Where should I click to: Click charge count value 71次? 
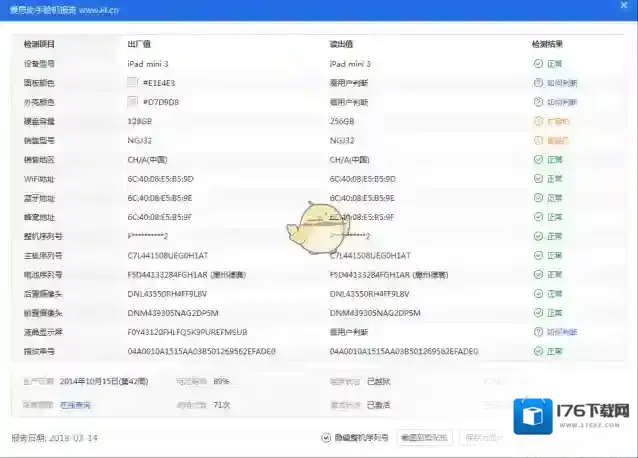(222, 405)
